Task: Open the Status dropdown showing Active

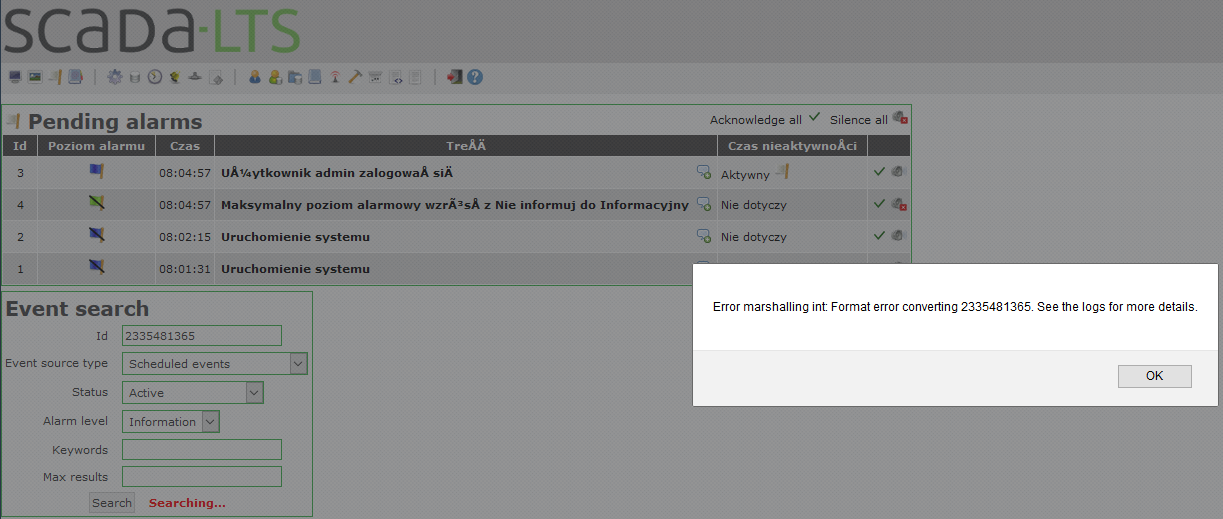Action: click(x=192, y=393)
